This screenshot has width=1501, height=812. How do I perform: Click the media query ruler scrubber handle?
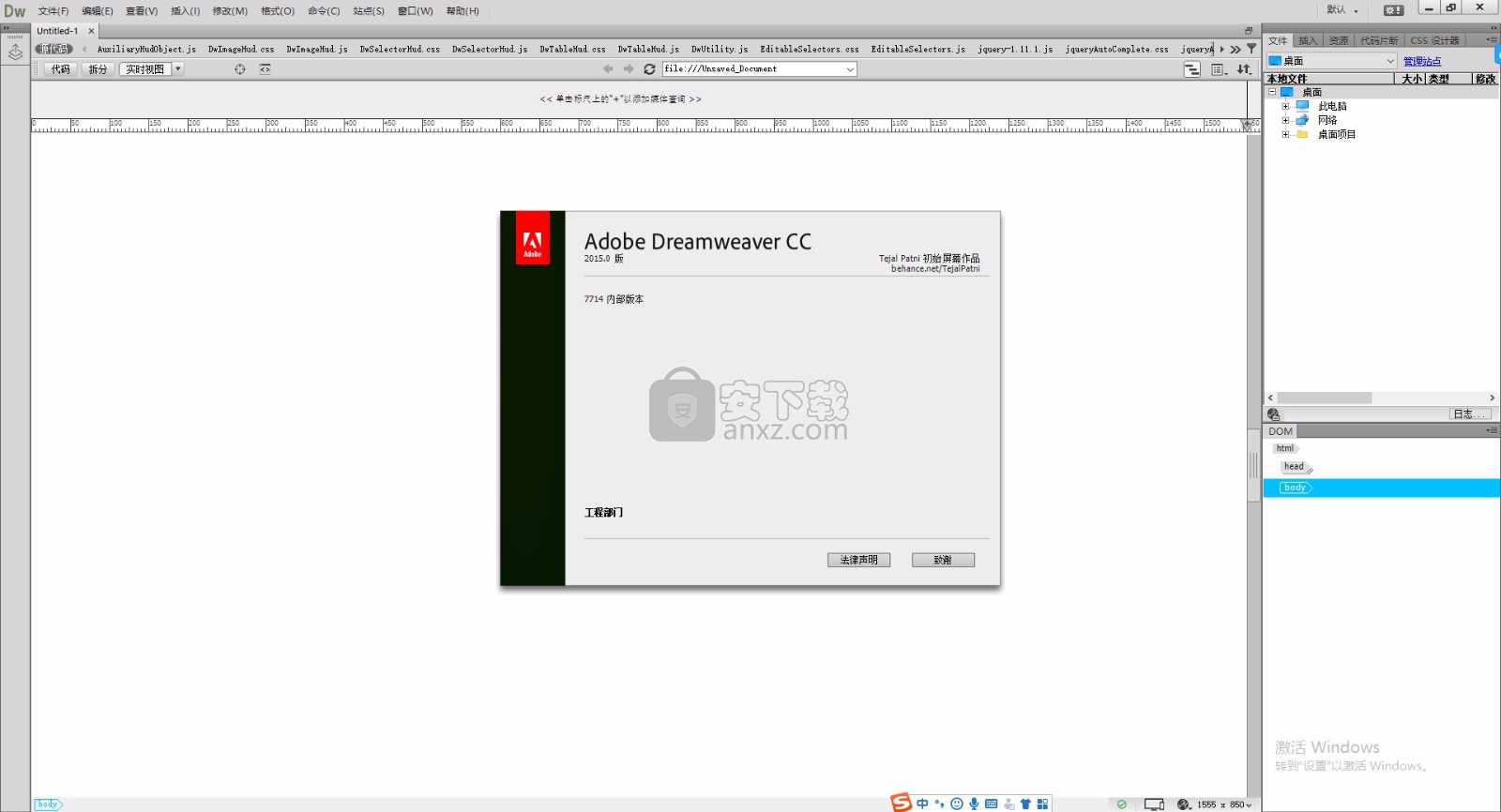tap(1247, 124)
